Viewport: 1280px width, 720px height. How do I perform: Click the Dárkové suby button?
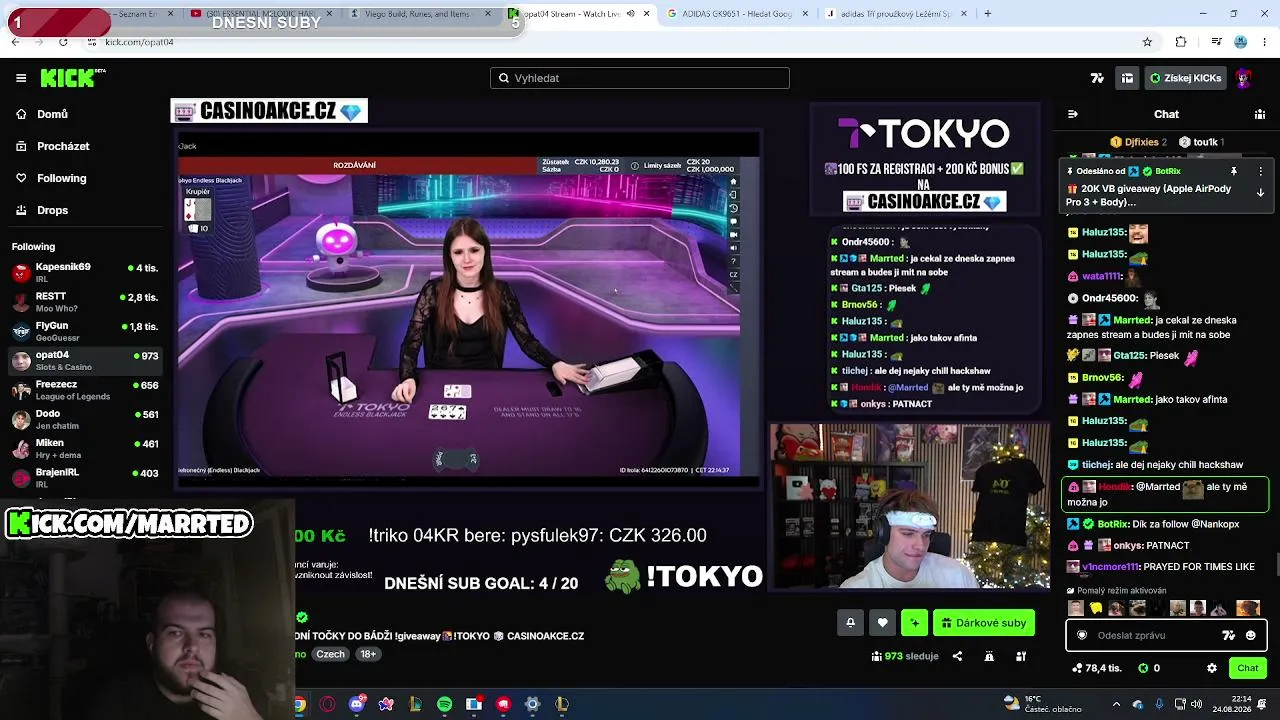click(984, 623)
